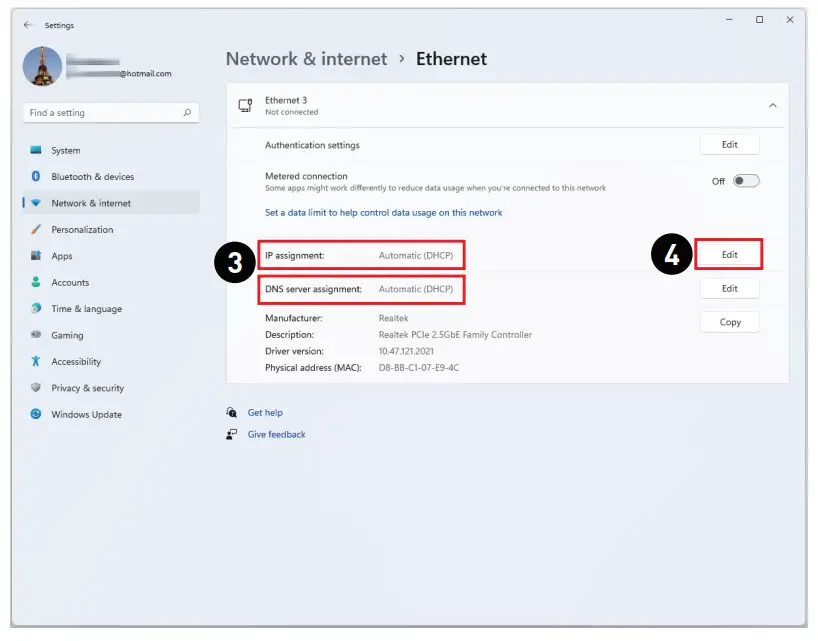Edit the DNS server assignment
The image size is (818, 641).
coord(729,288)
